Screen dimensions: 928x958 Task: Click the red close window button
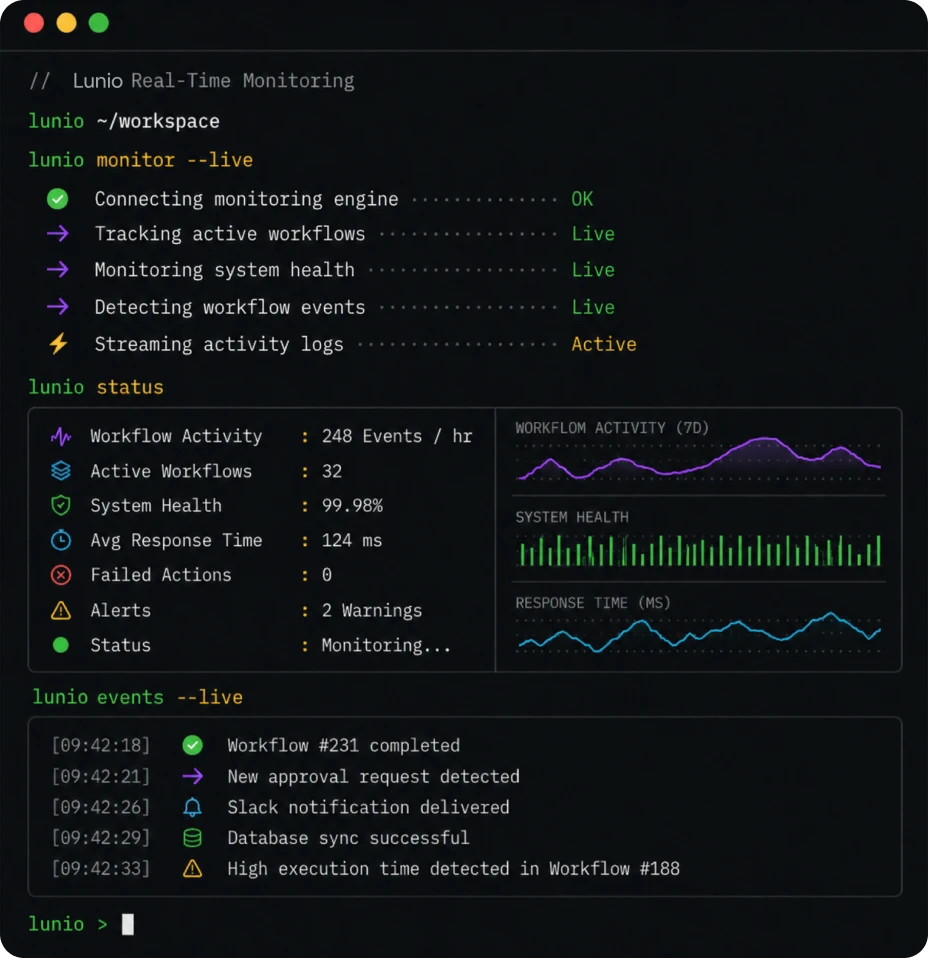click(x=34, y=23)
